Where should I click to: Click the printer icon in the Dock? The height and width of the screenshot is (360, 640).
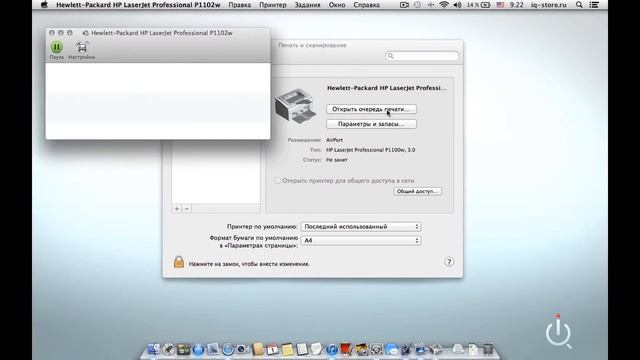(436, 349)
